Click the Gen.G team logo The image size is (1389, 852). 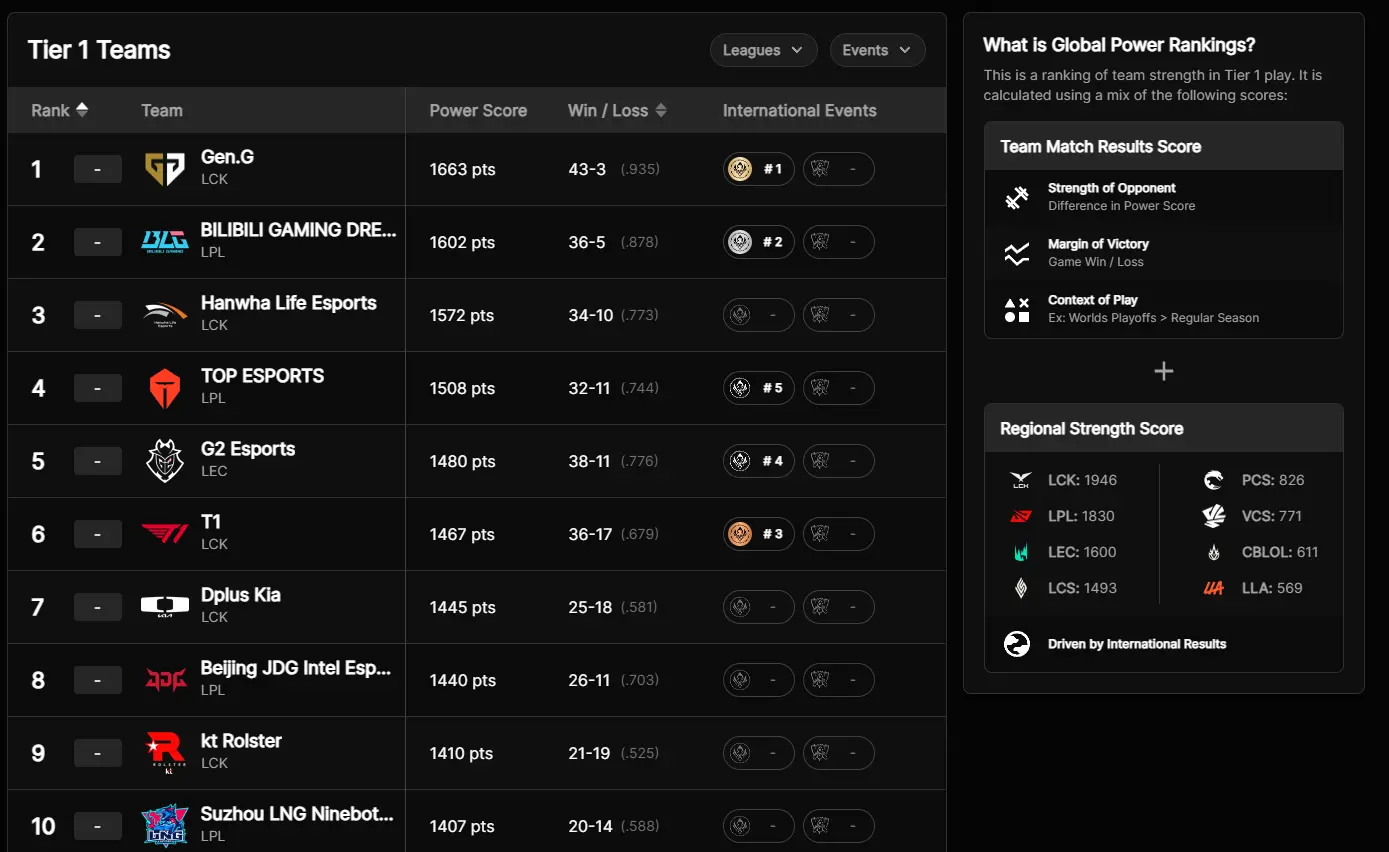point(164,169)
